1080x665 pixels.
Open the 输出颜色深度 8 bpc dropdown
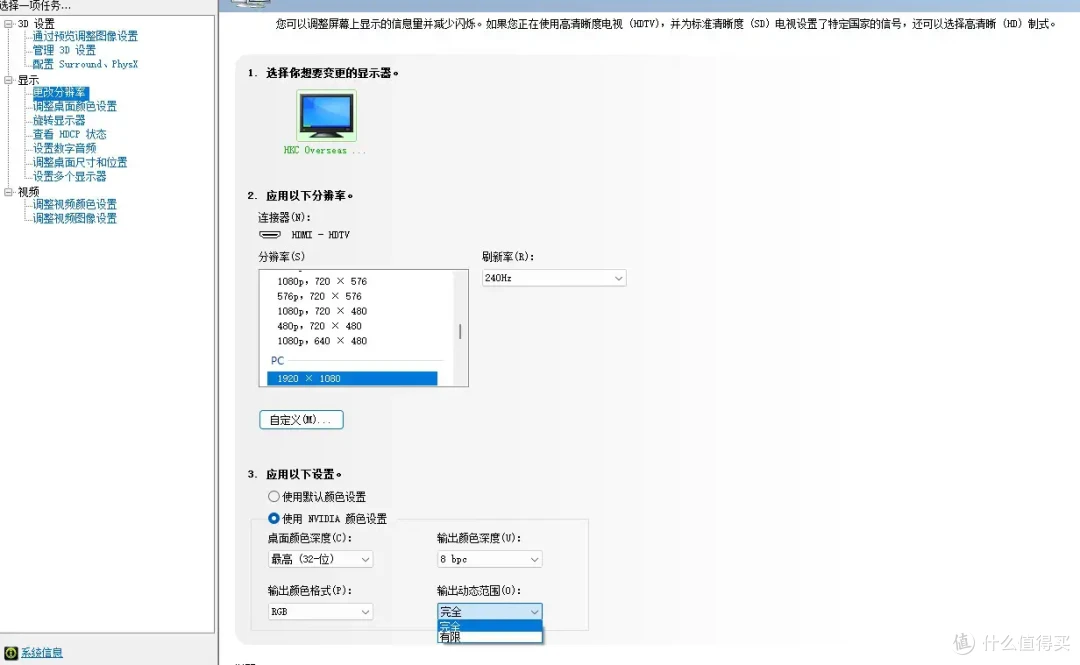click(489, 559)
